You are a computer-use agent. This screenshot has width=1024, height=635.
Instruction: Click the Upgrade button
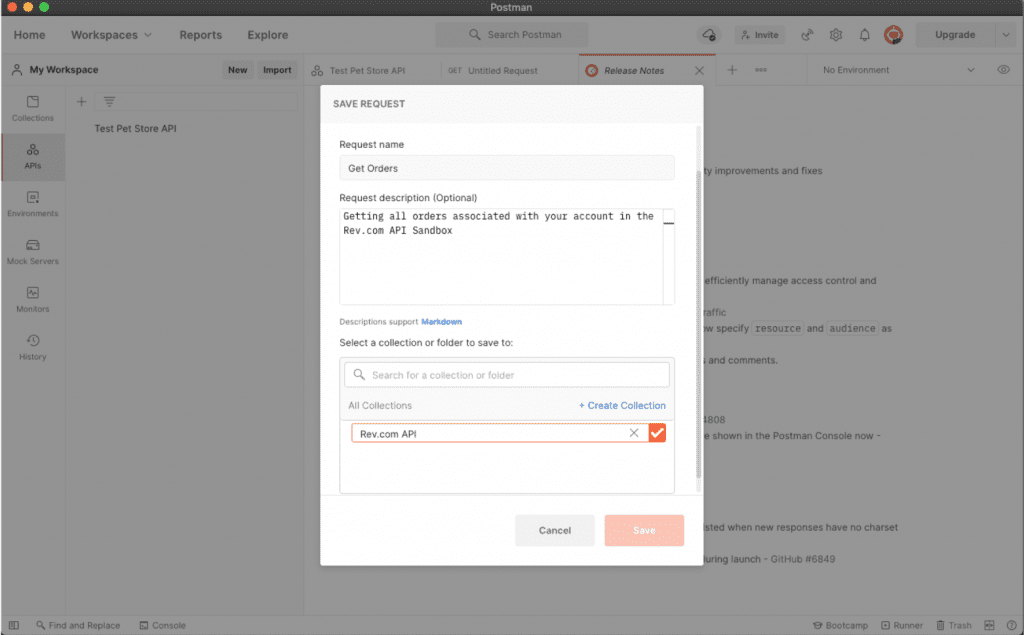[x=955, y=35]
